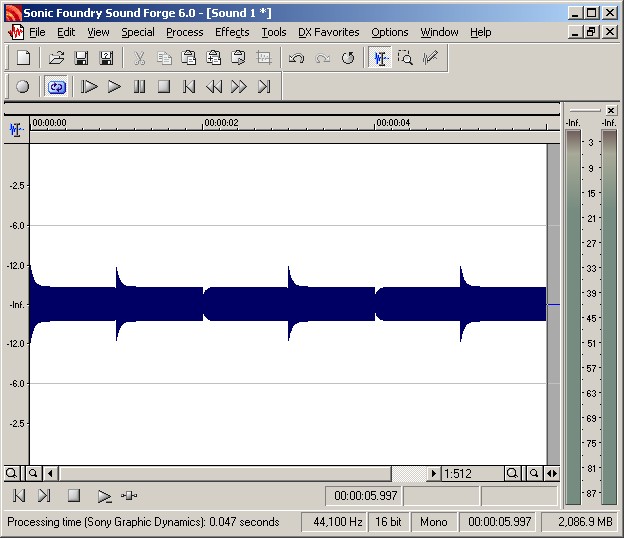Image resolution: width=624 pixels, height=538 pixels.
Task: Click the Mix paste toolbar icon
Action: [x=214, y=58]
